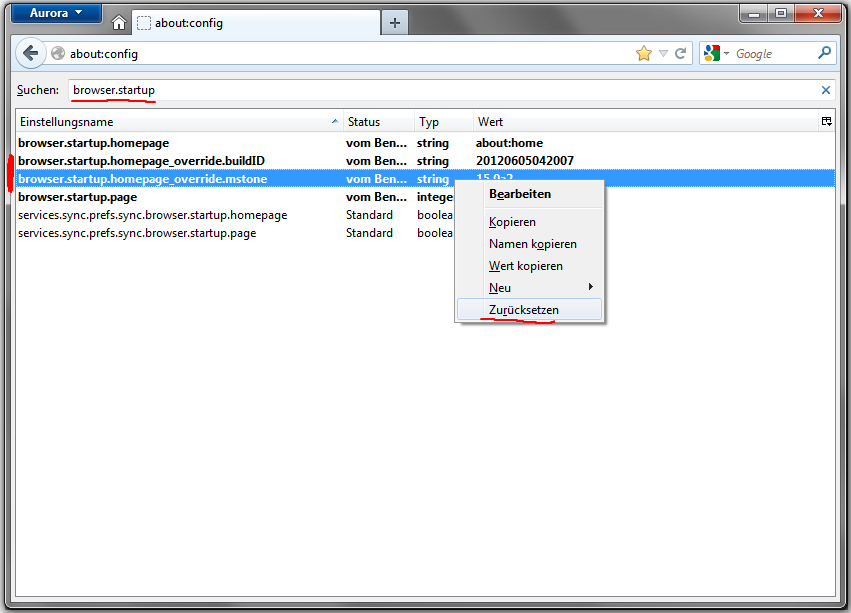Open a new tab with plus button

[395, 23]
